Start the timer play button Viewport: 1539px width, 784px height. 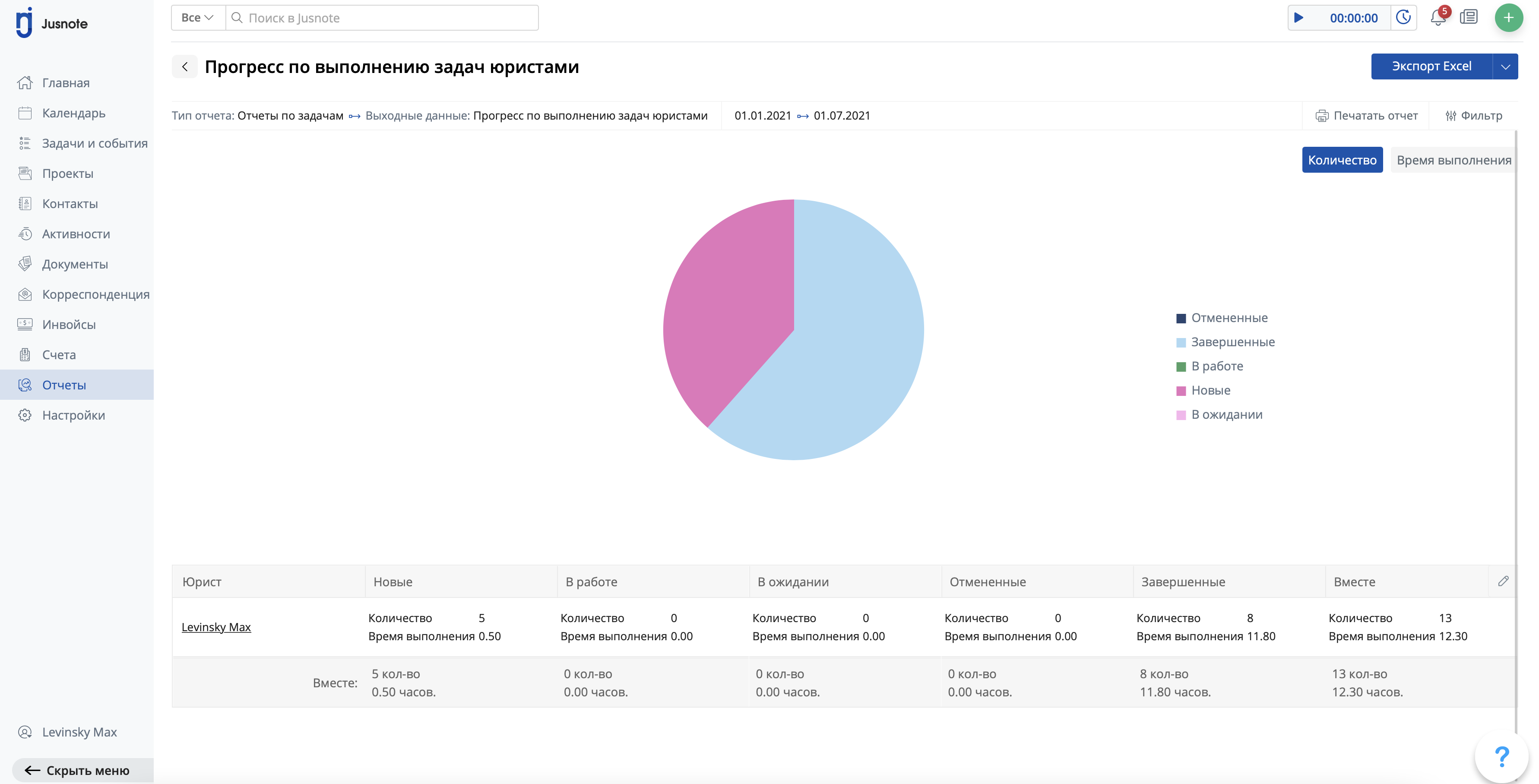coord(1298,18)
